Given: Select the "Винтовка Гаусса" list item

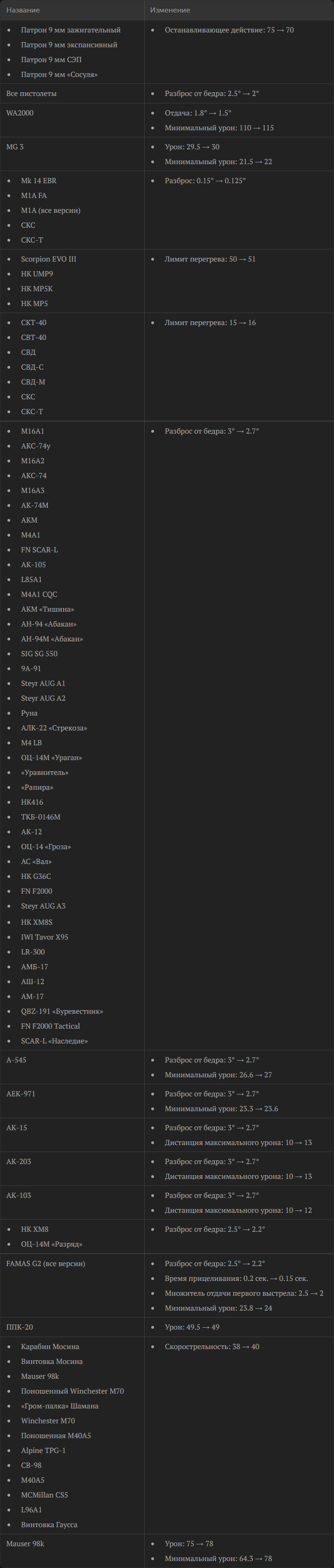Looking at the screenshot, I should pyautogui.click(x=49, y=1524).
